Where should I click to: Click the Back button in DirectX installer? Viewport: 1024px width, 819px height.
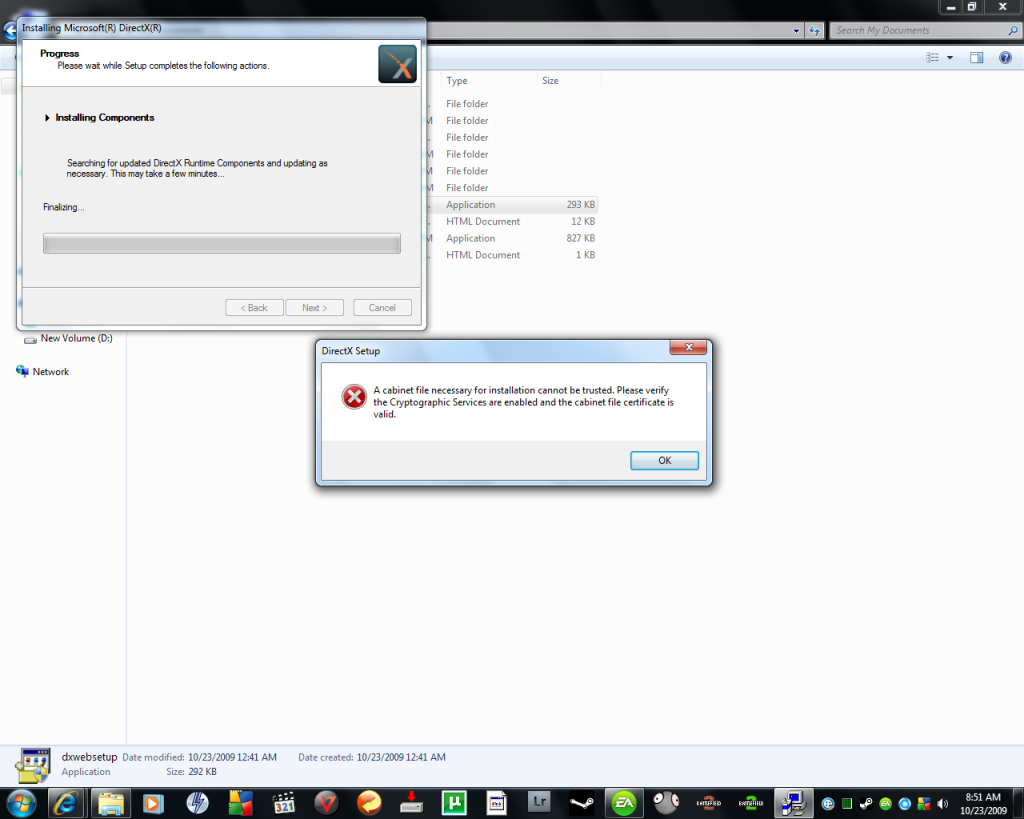254,308
